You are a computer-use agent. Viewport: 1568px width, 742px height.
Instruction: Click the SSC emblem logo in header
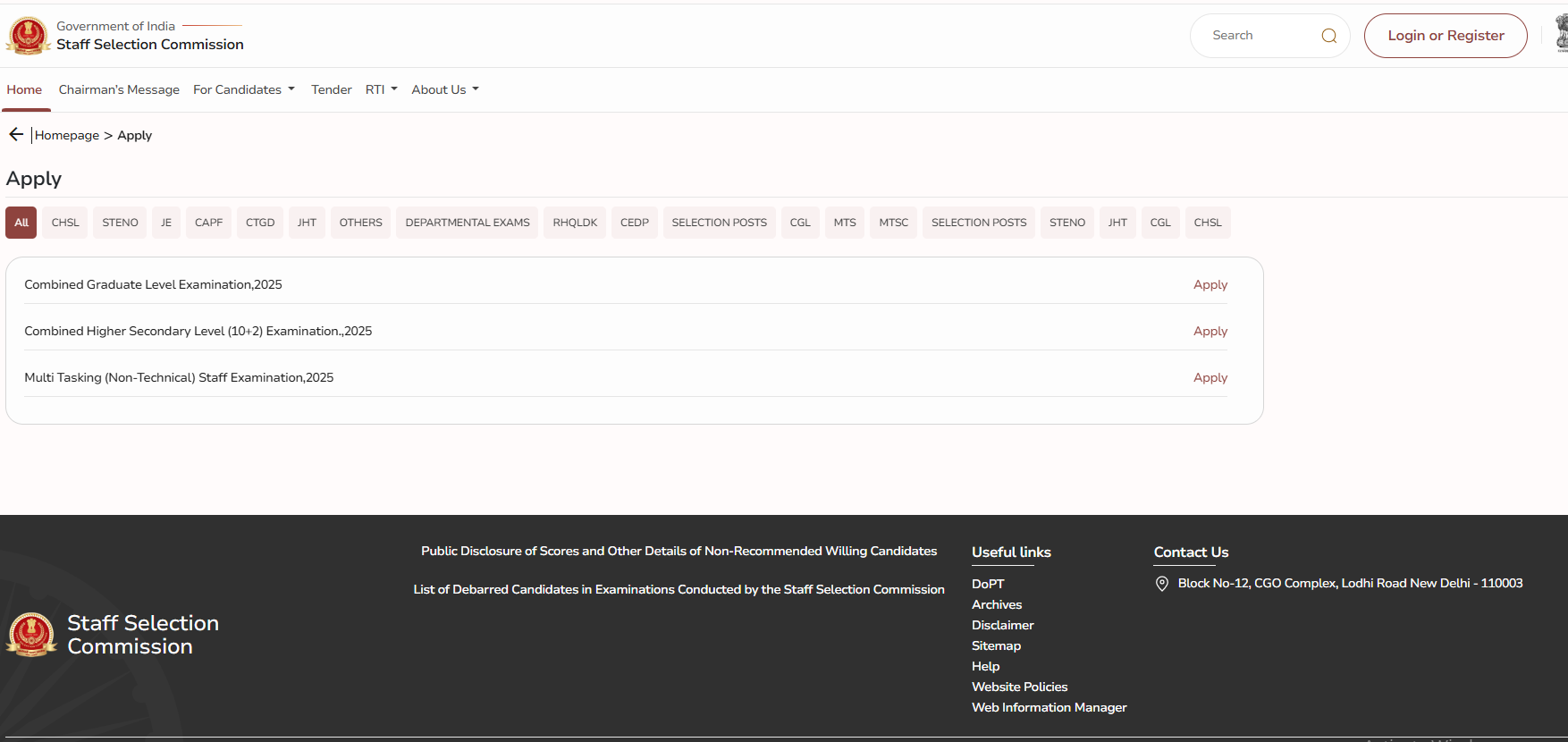(x=29, y=36)
